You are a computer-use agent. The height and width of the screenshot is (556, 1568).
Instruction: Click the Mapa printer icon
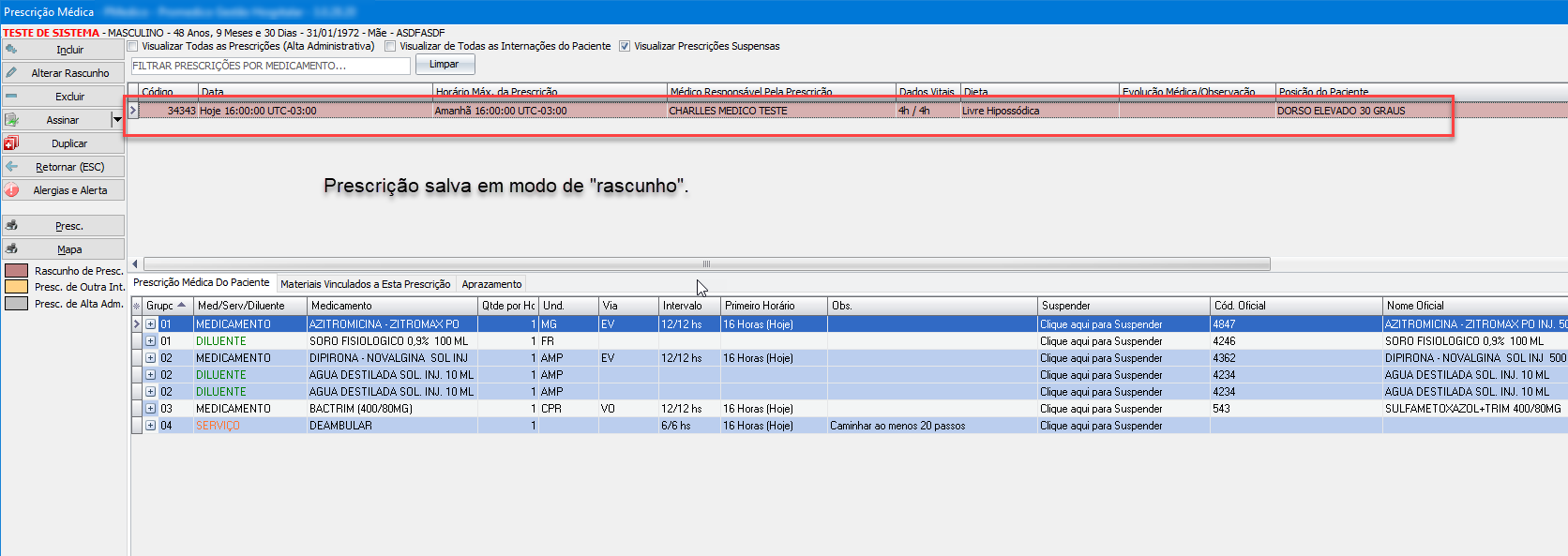(x=11, y=248)
